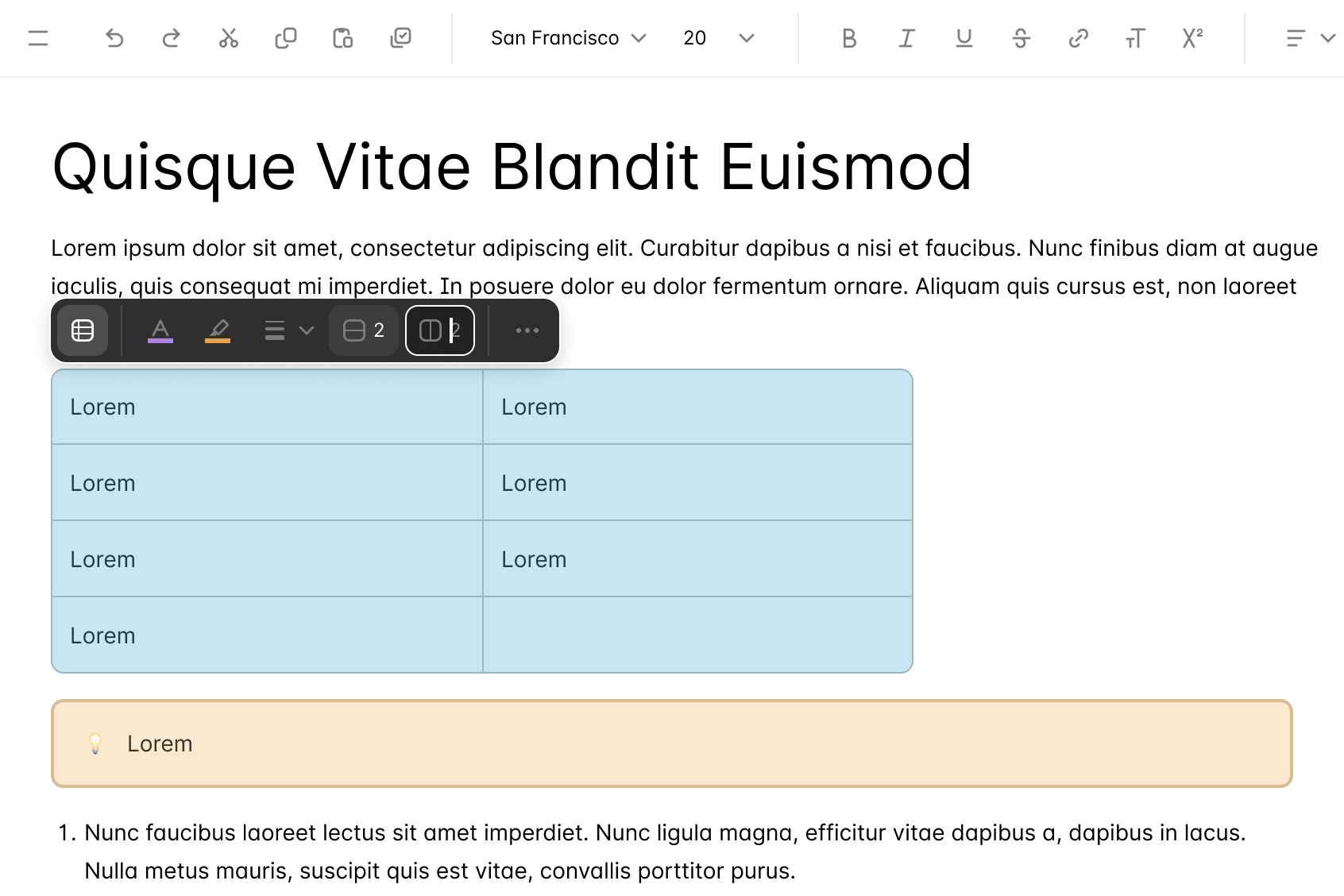1344x896 pixels.
Task: Apply purple text color from the table toolbar
Action: (x=160, y=330)
